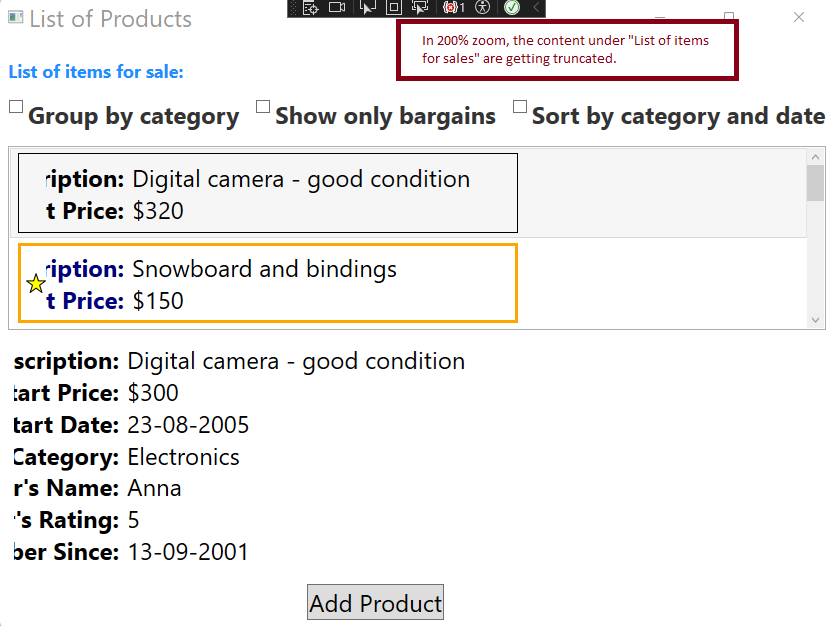Click the accessibility scan icon
Image resolution: width=830 pixels, height=626 pixels.
click(482, 7)
